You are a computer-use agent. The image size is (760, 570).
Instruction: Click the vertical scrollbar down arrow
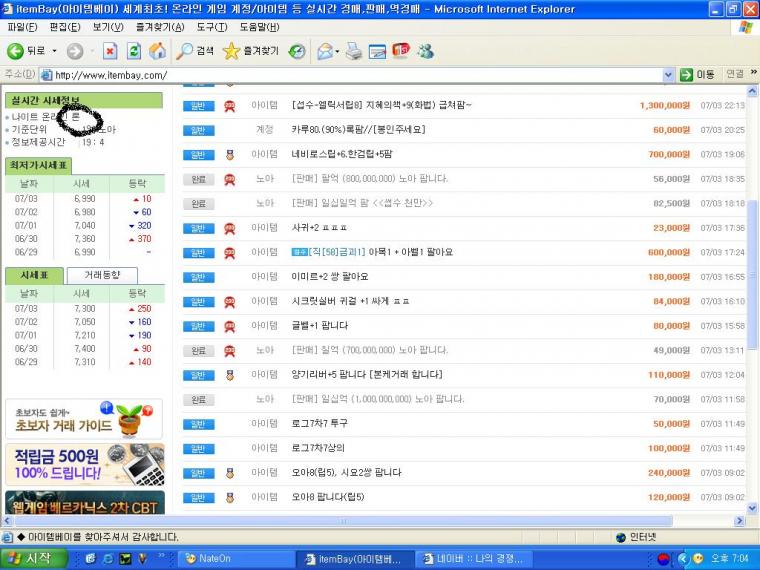pos(752,508)
